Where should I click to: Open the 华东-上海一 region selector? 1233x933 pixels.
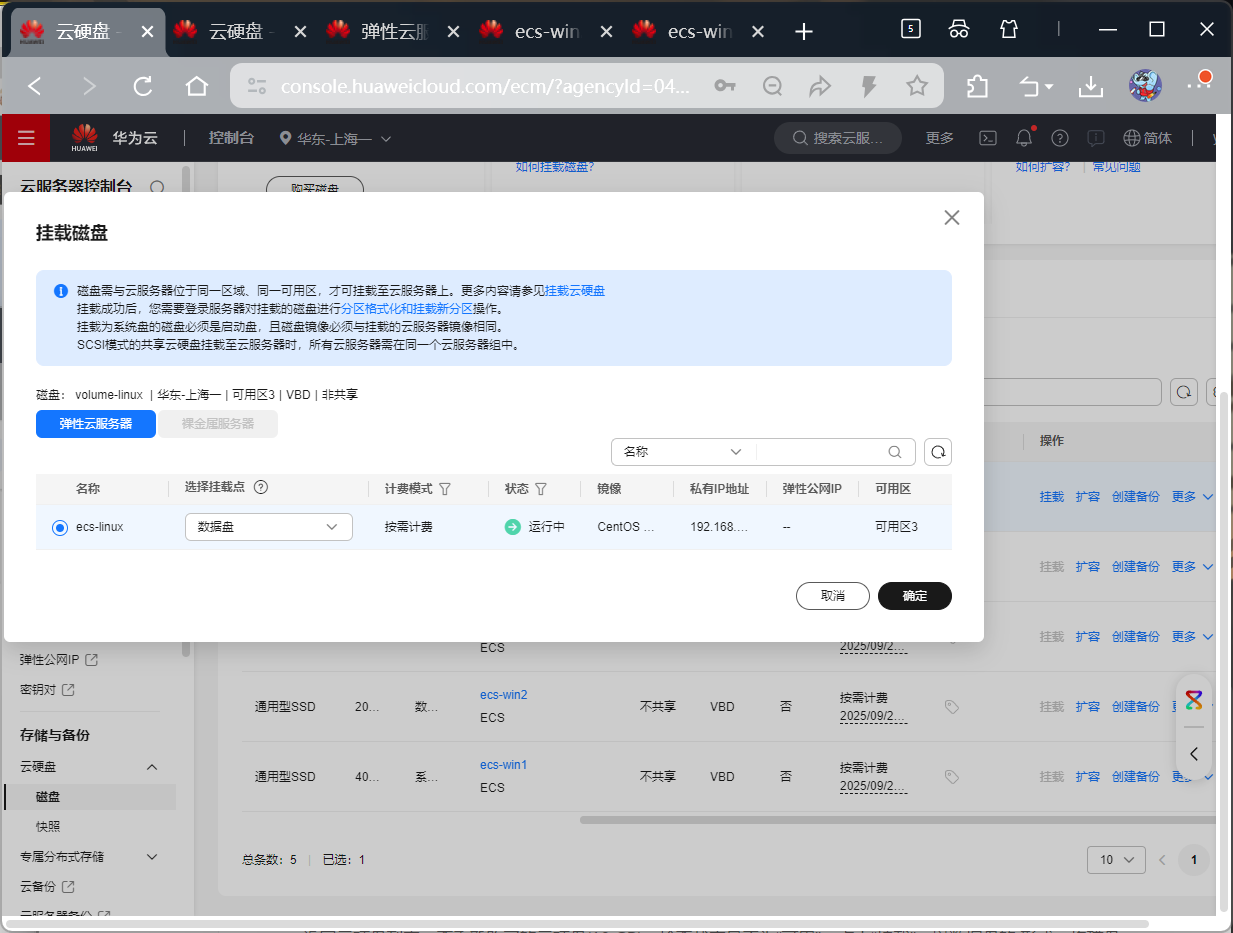336,138
